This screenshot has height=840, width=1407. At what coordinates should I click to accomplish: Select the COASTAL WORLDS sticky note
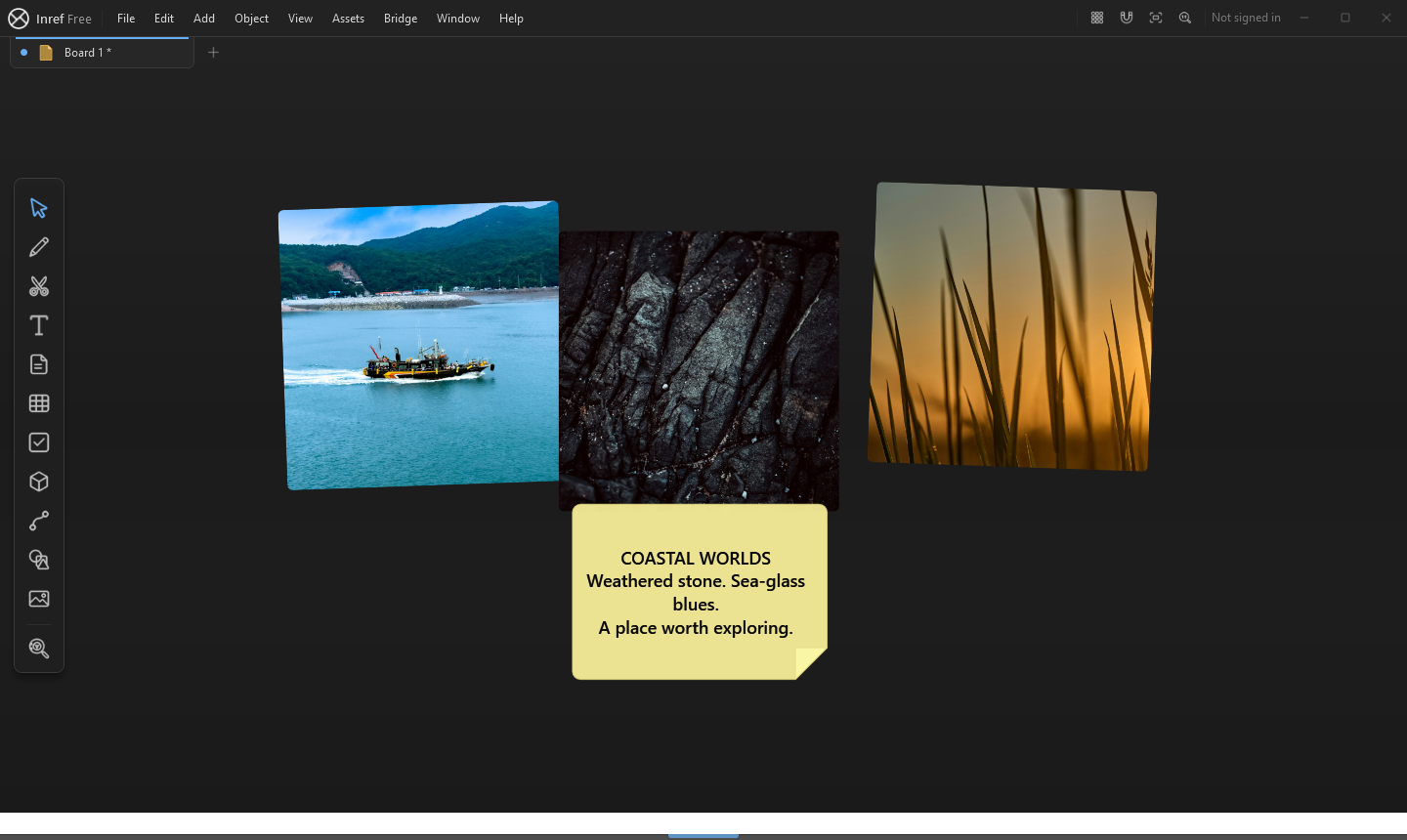tap(700, 591)
